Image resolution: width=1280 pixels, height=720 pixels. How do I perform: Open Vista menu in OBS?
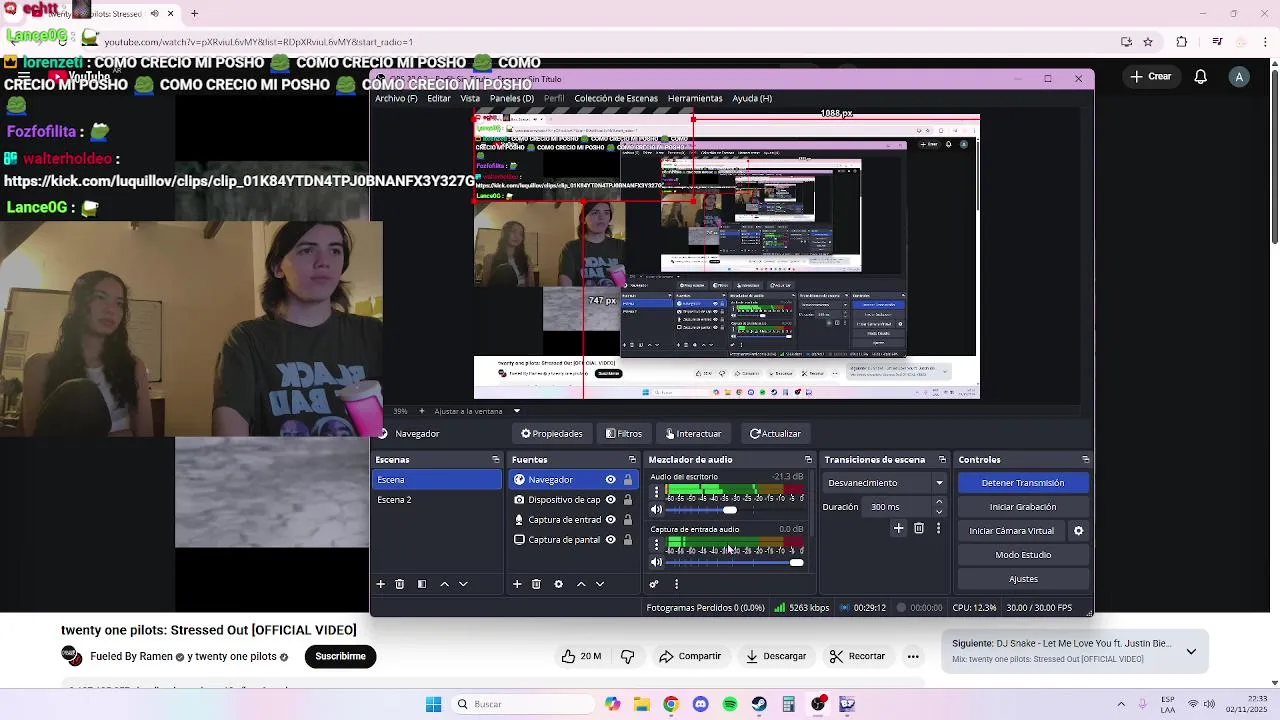pyautogui.click(x=470, y=99)
